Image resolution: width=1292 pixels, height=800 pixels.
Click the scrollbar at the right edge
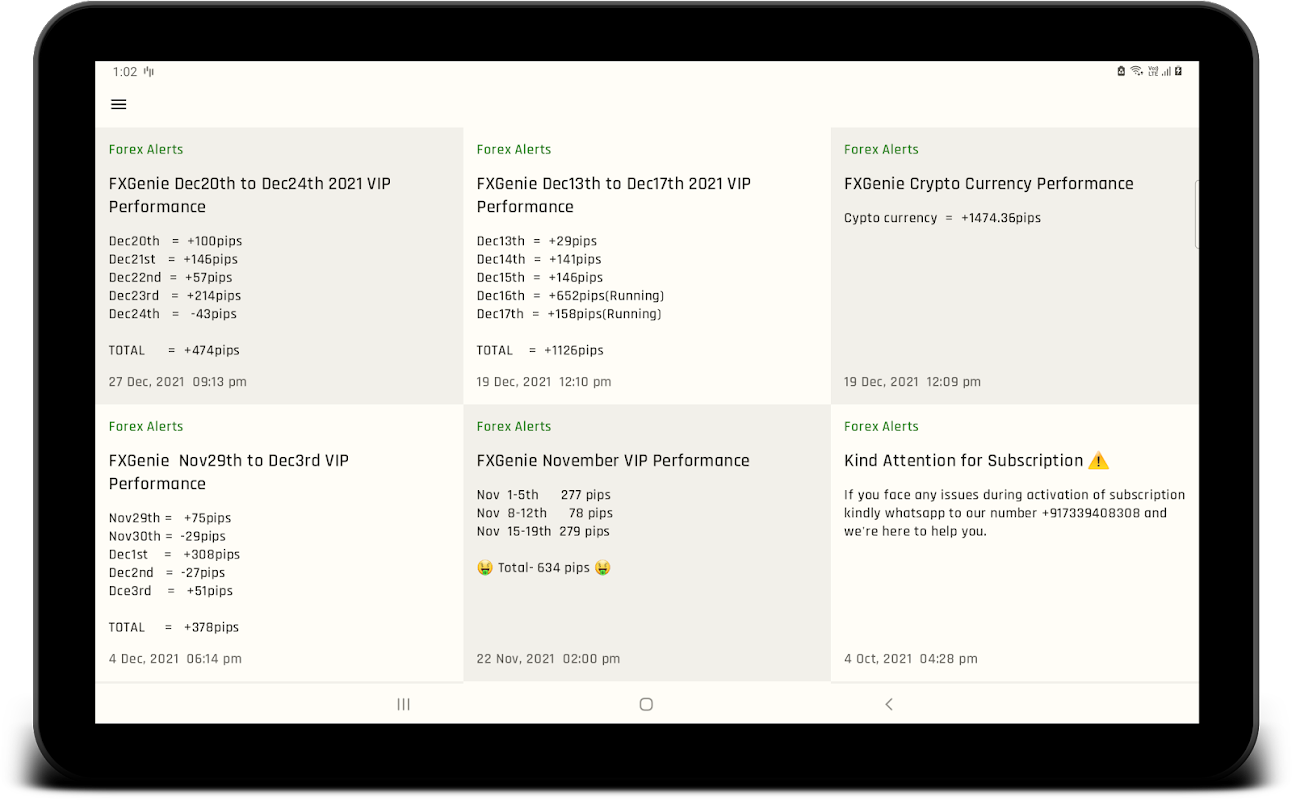(1196, 214)
